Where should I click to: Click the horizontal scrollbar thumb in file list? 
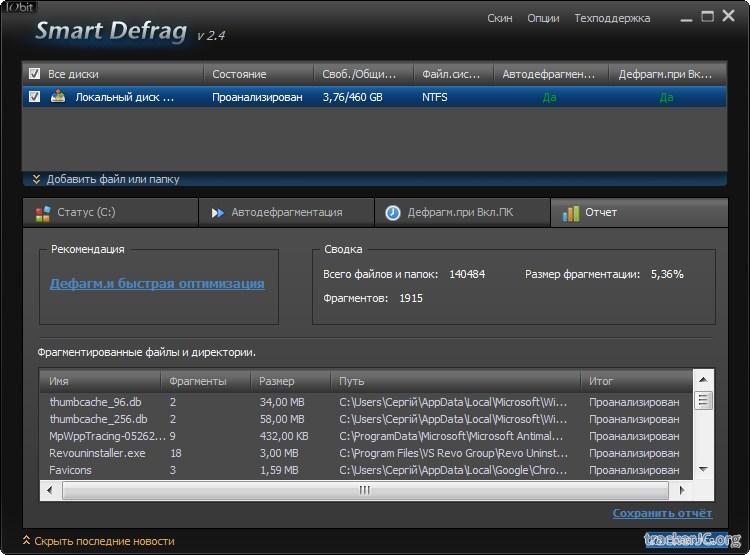point(365,490)
